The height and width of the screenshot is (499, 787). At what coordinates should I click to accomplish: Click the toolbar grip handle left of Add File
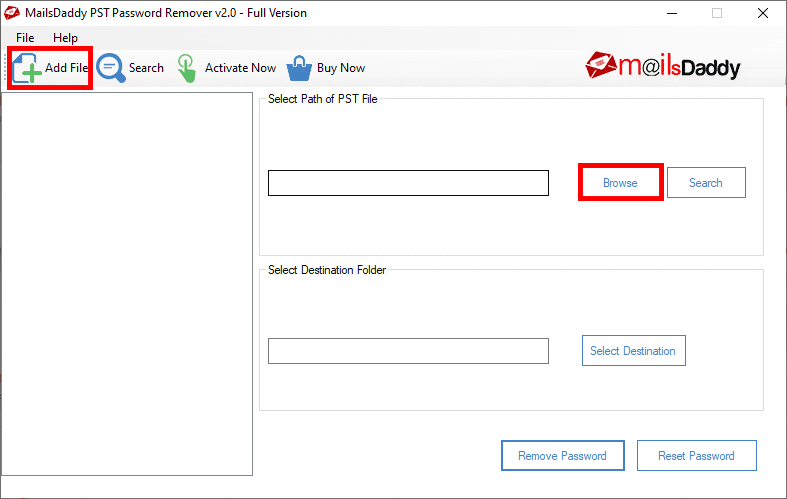pyautogui.click(x=6, y=68)
